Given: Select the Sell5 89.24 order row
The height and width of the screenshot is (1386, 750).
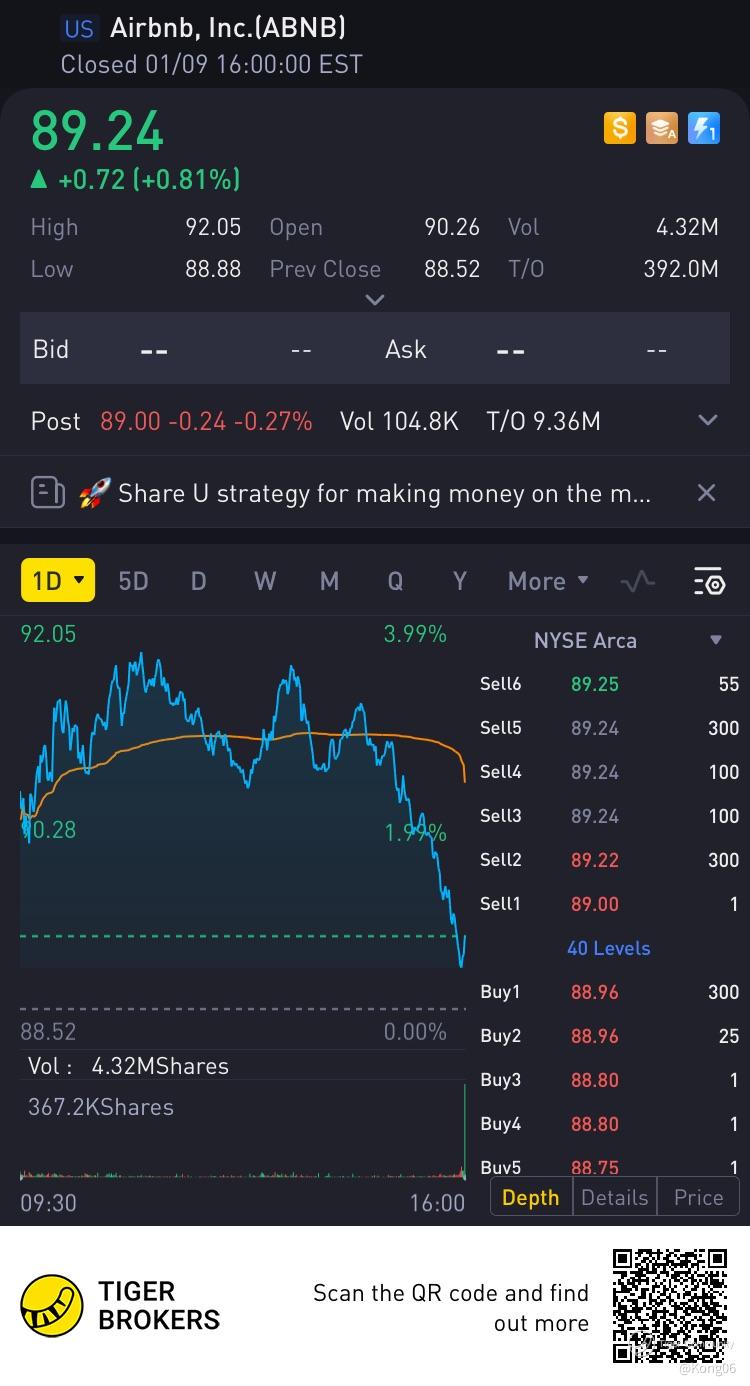Looking at the screenshot, I should click(610, 728).
